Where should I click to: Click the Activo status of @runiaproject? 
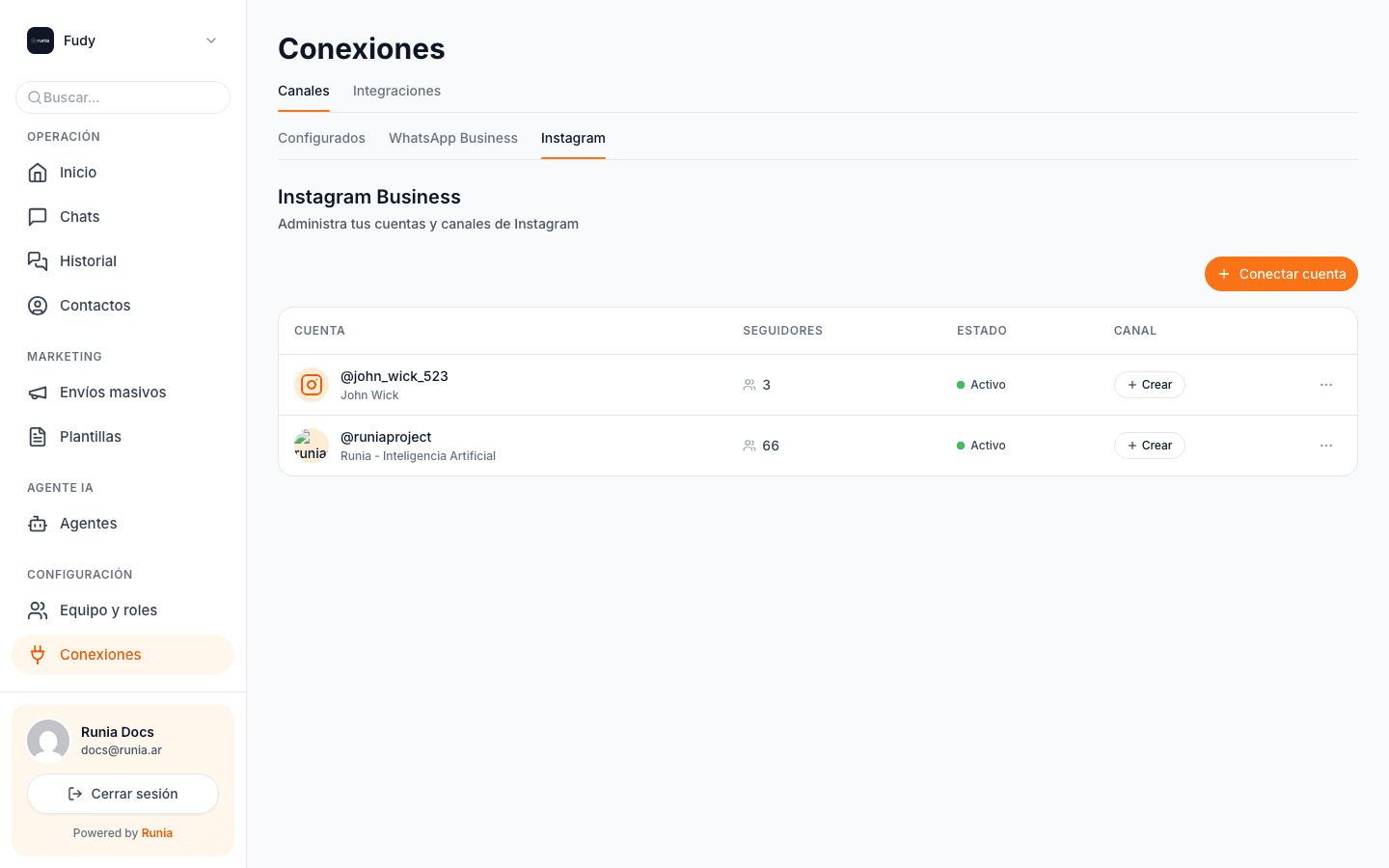point(981,446)
